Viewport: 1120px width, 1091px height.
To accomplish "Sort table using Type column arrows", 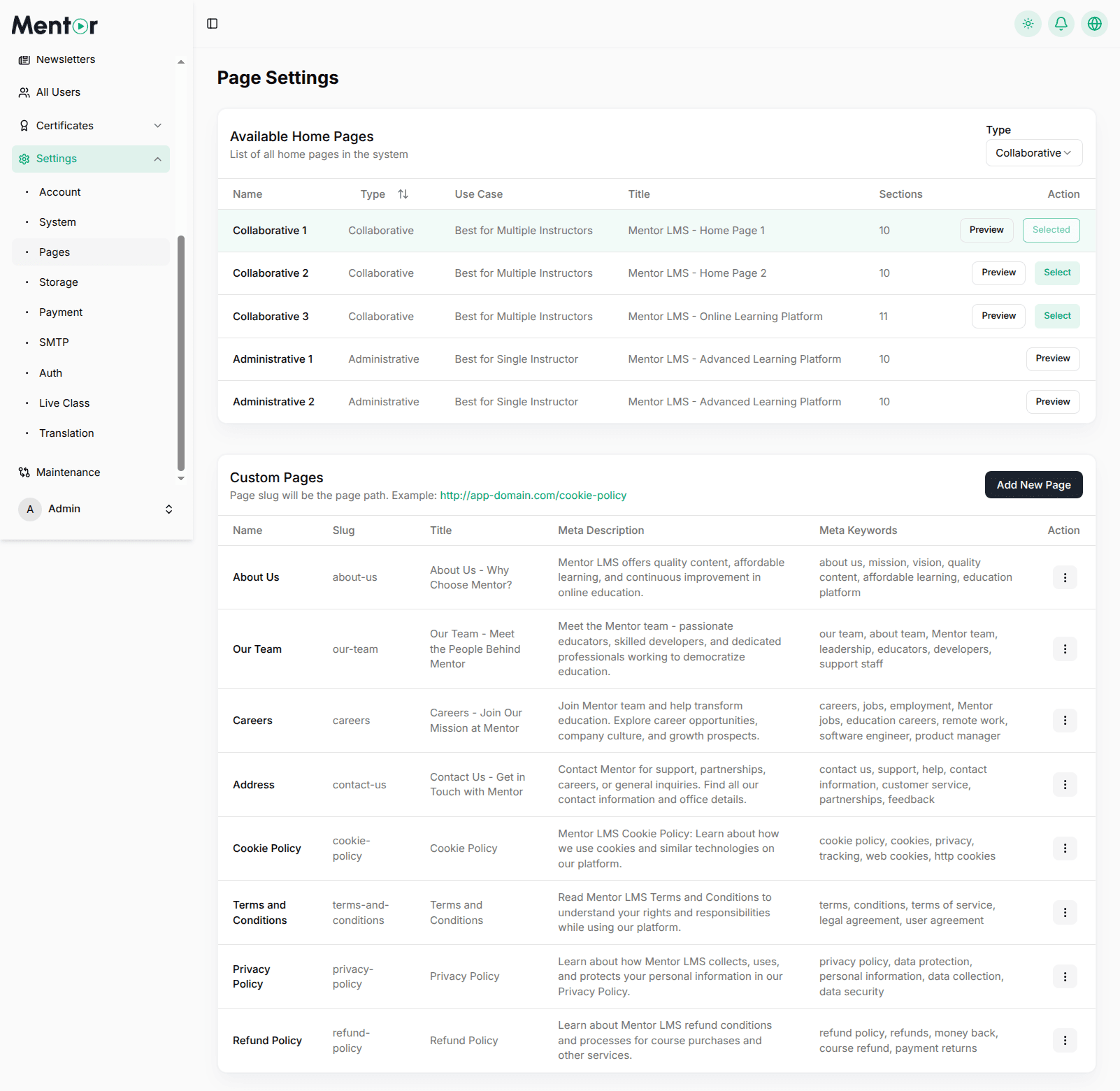I will pyautogui.click(x=403, y=194).
